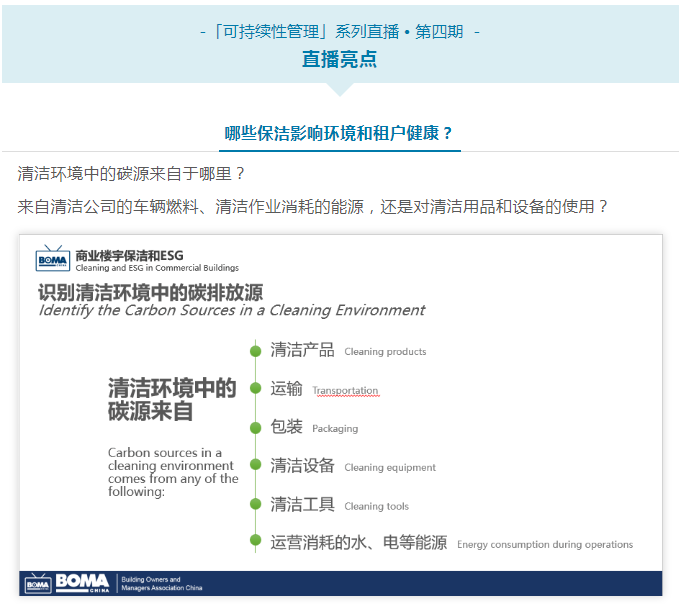The height and width of the screenshot is (604, 682).
Task: Click the 运营消耗的水、电等能源 list item
Action: (358, 543)
